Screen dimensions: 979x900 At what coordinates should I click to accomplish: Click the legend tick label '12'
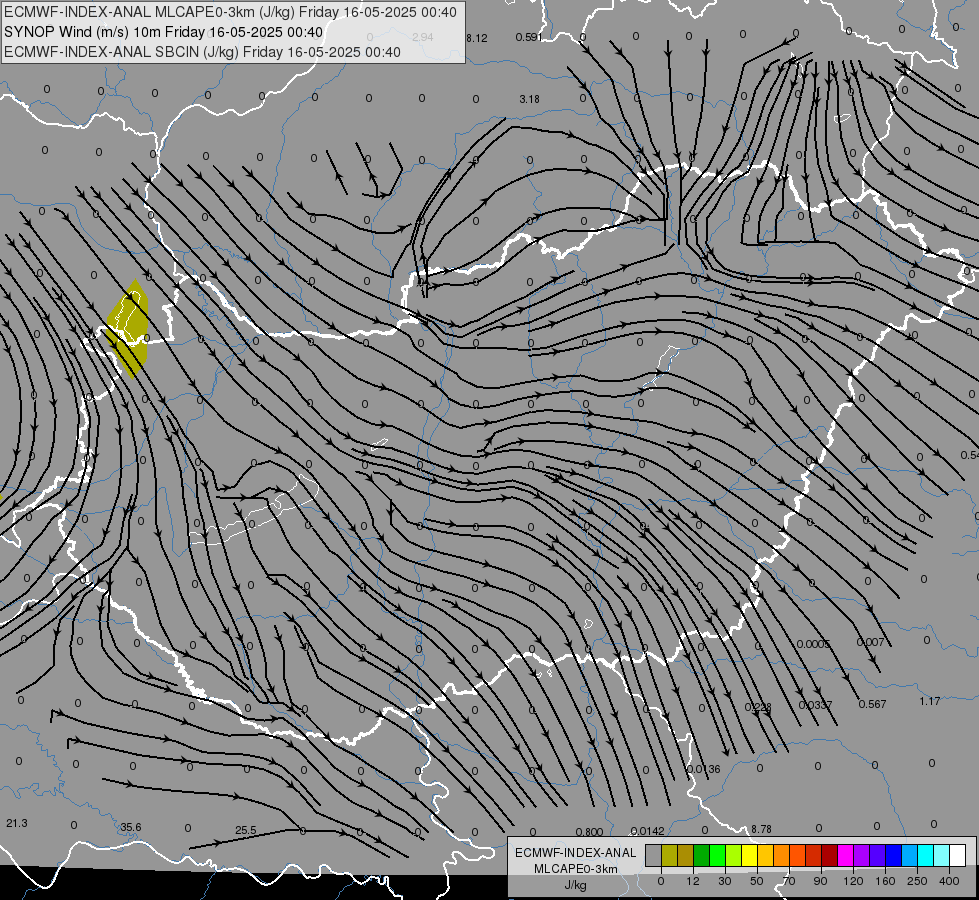click(693, 881)
